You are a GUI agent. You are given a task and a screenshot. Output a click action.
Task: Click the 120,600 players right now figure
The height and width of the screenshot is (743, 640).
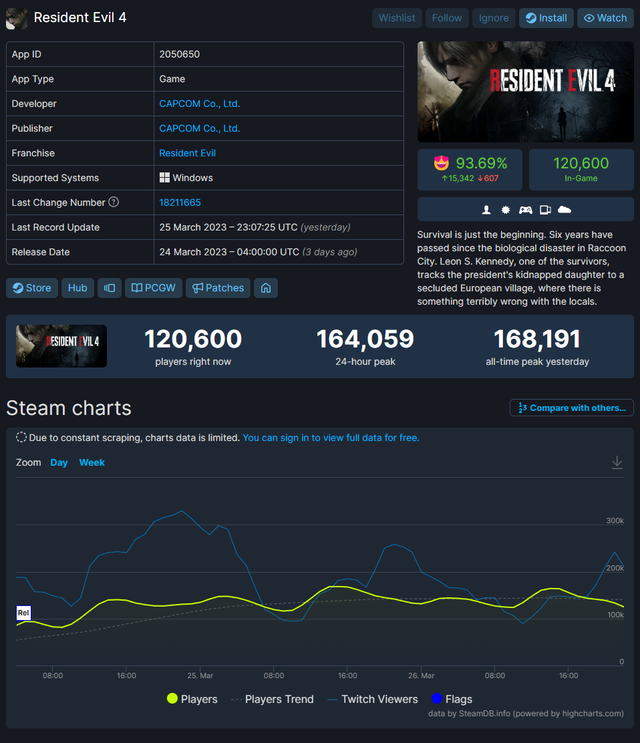point(193,339)
